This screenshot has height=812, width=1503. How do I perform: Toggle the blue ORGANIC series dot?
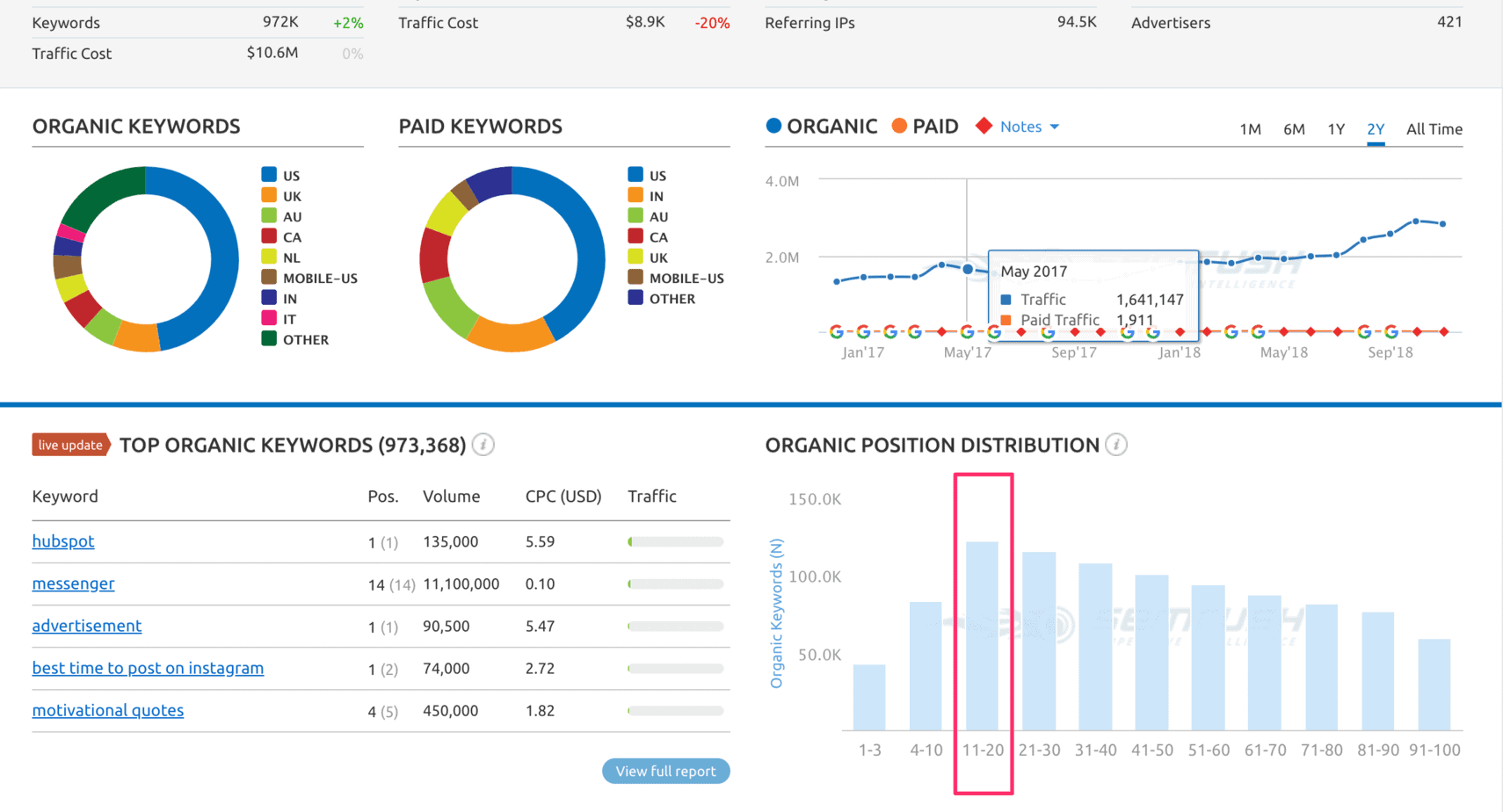point(773,126)
